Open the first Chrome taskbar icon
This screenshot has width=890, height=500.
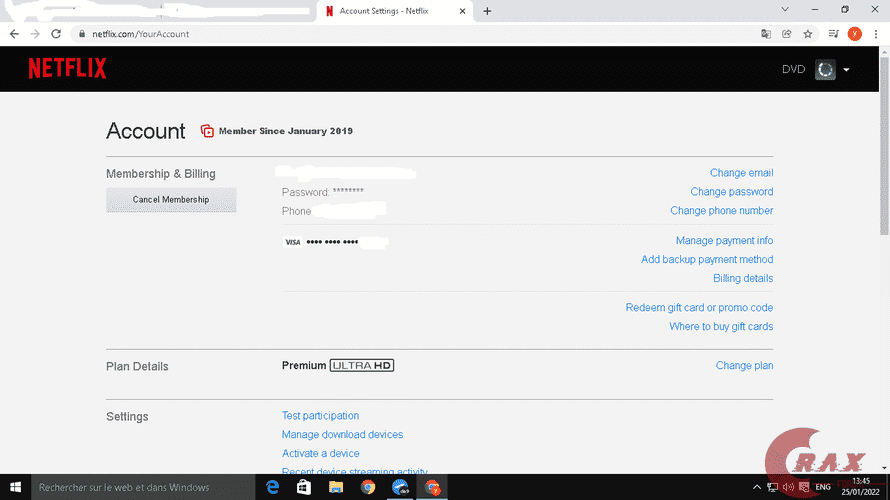click(x=368, y=487)
